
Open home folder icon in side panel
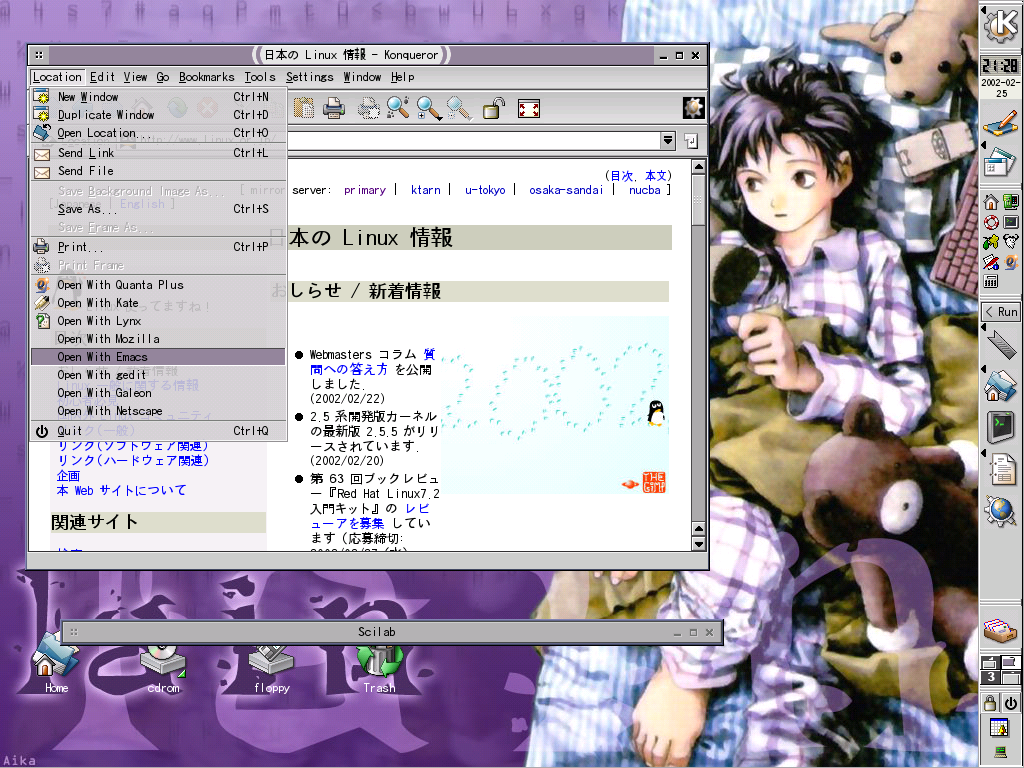(x=1000, y=386)
